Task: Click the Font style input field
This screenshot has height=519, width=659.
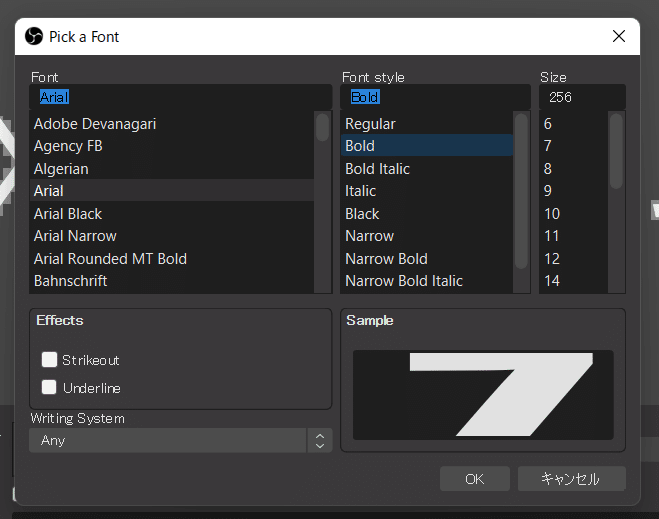Action: [435, 97]
